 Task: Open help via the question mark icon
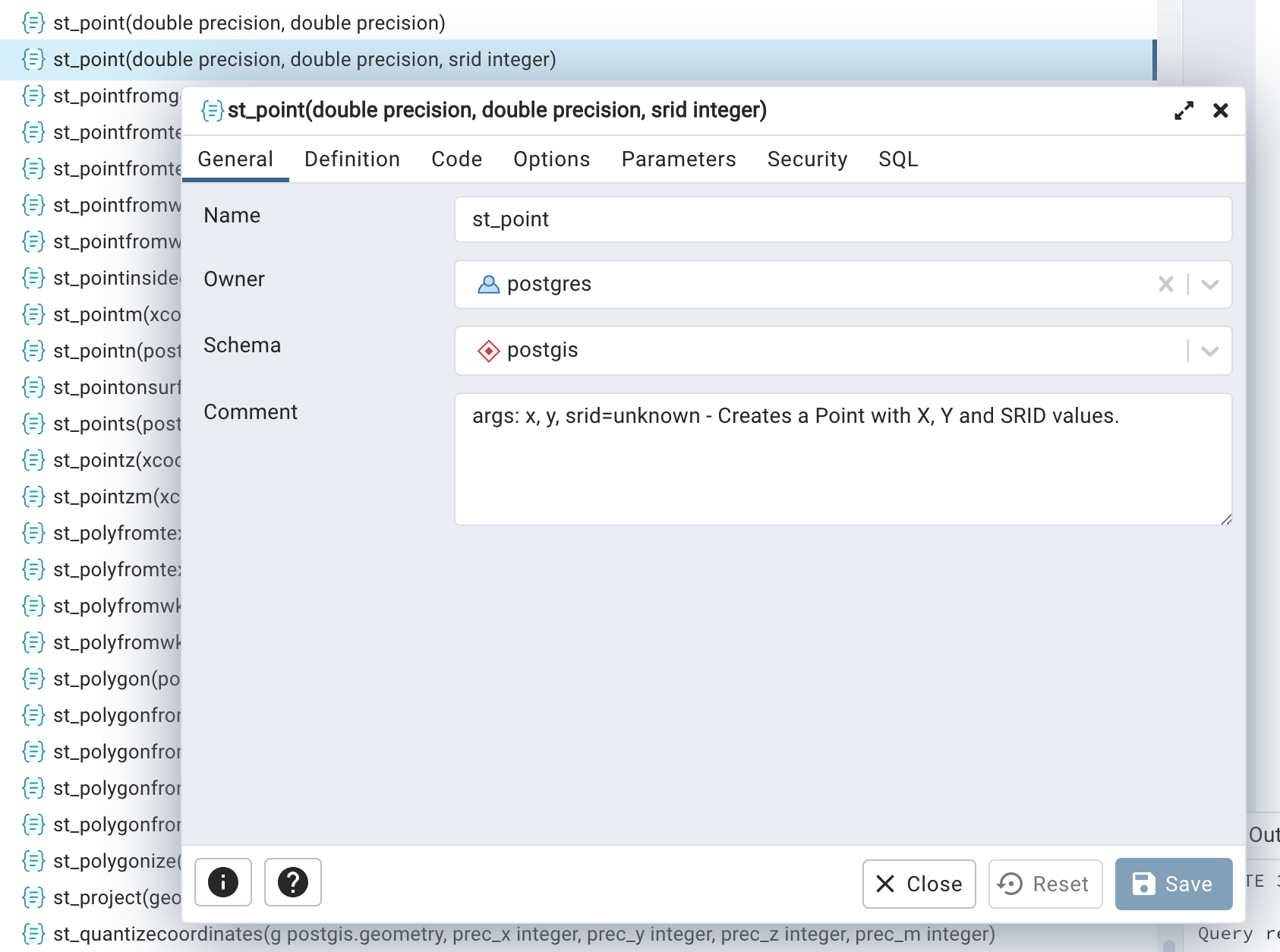pos(292,882)
